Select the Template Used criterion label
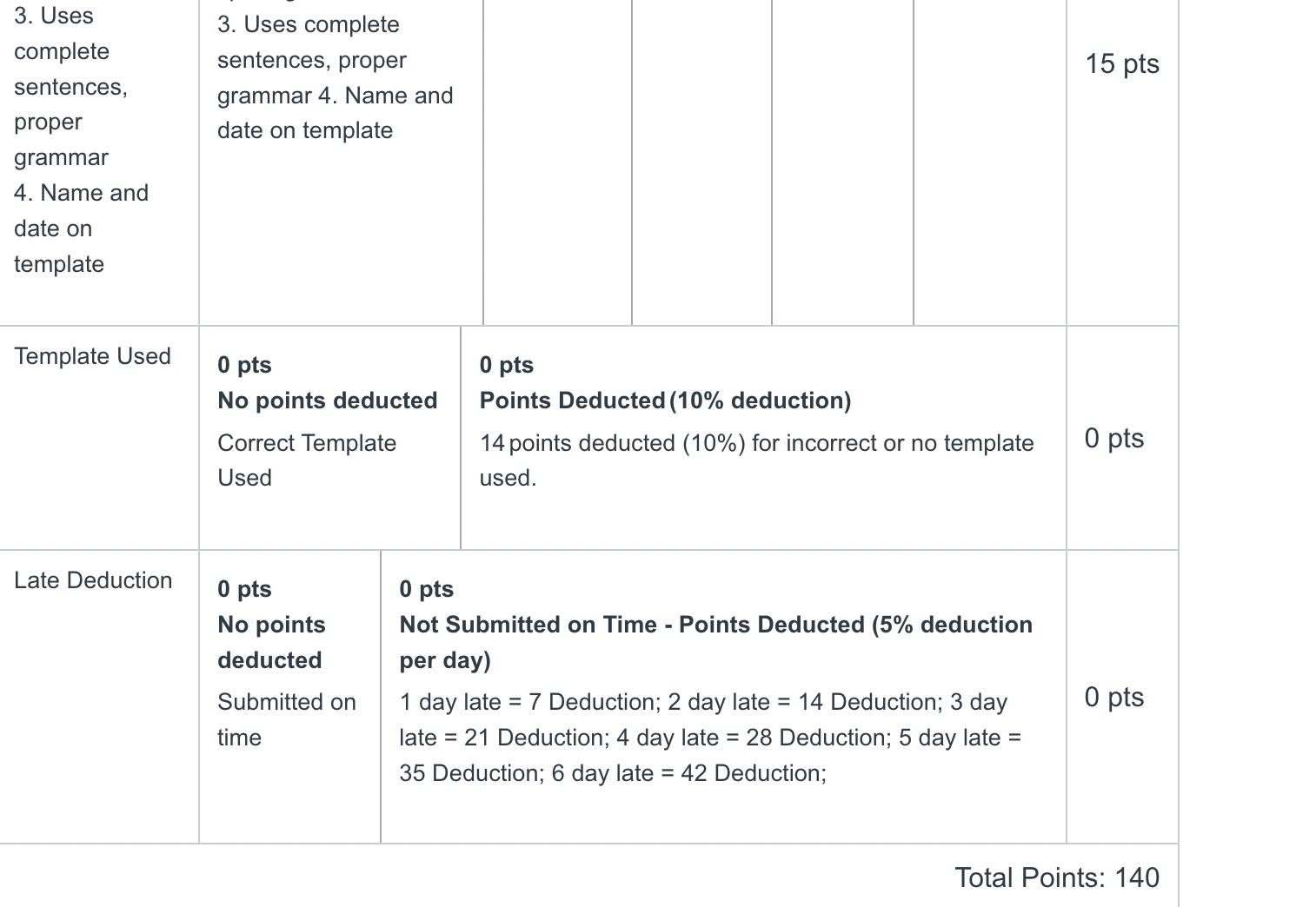The height and width of the screenshot is (907, 1316). coord(92,356)
